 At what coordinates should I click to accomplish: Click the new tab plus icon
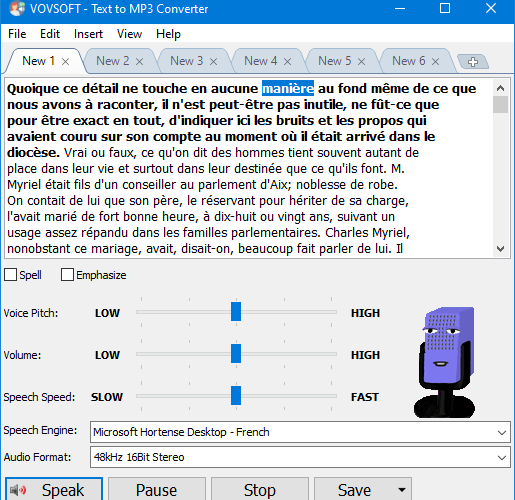click(473, 62)
